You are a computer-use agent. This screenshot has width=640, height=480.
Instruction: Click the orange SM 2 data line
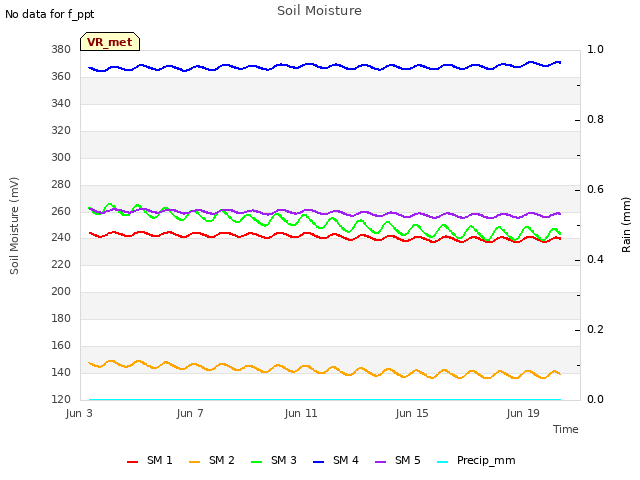(x=324, y=369)
